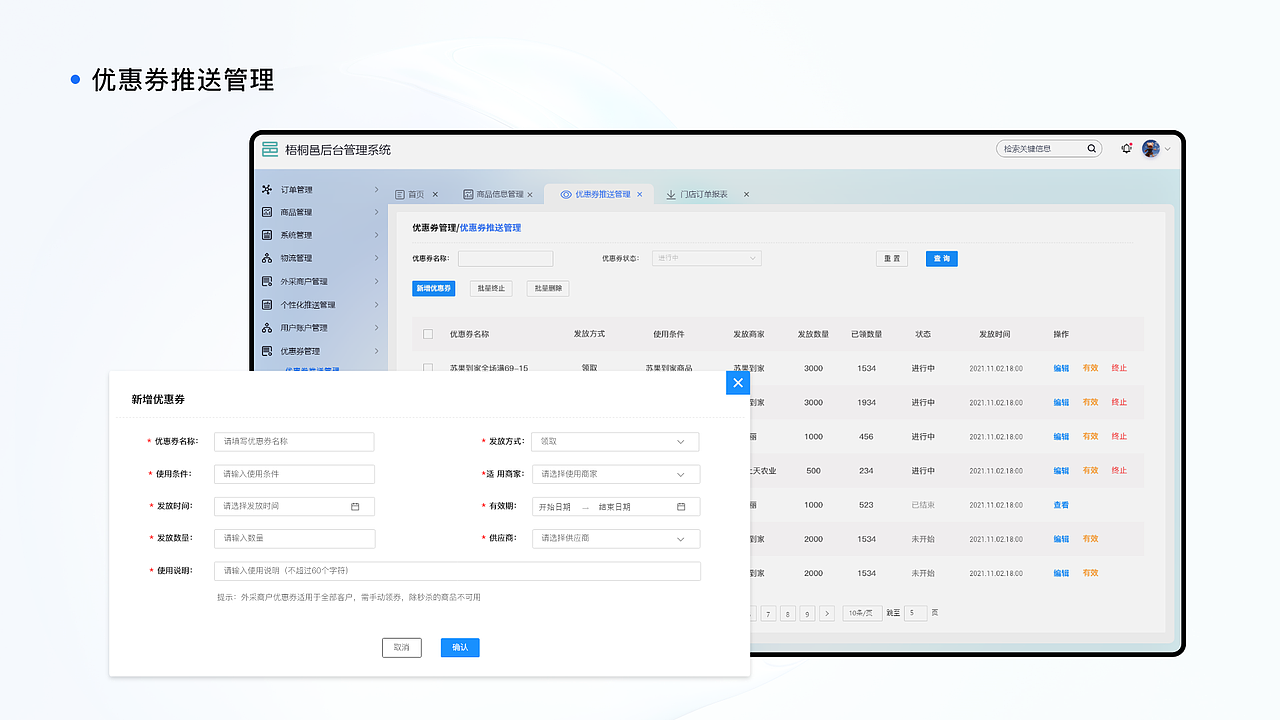Screen dimensions: 1280x720
Task: Expand the user account chevron beside avatar
Action: (1167, 149)
